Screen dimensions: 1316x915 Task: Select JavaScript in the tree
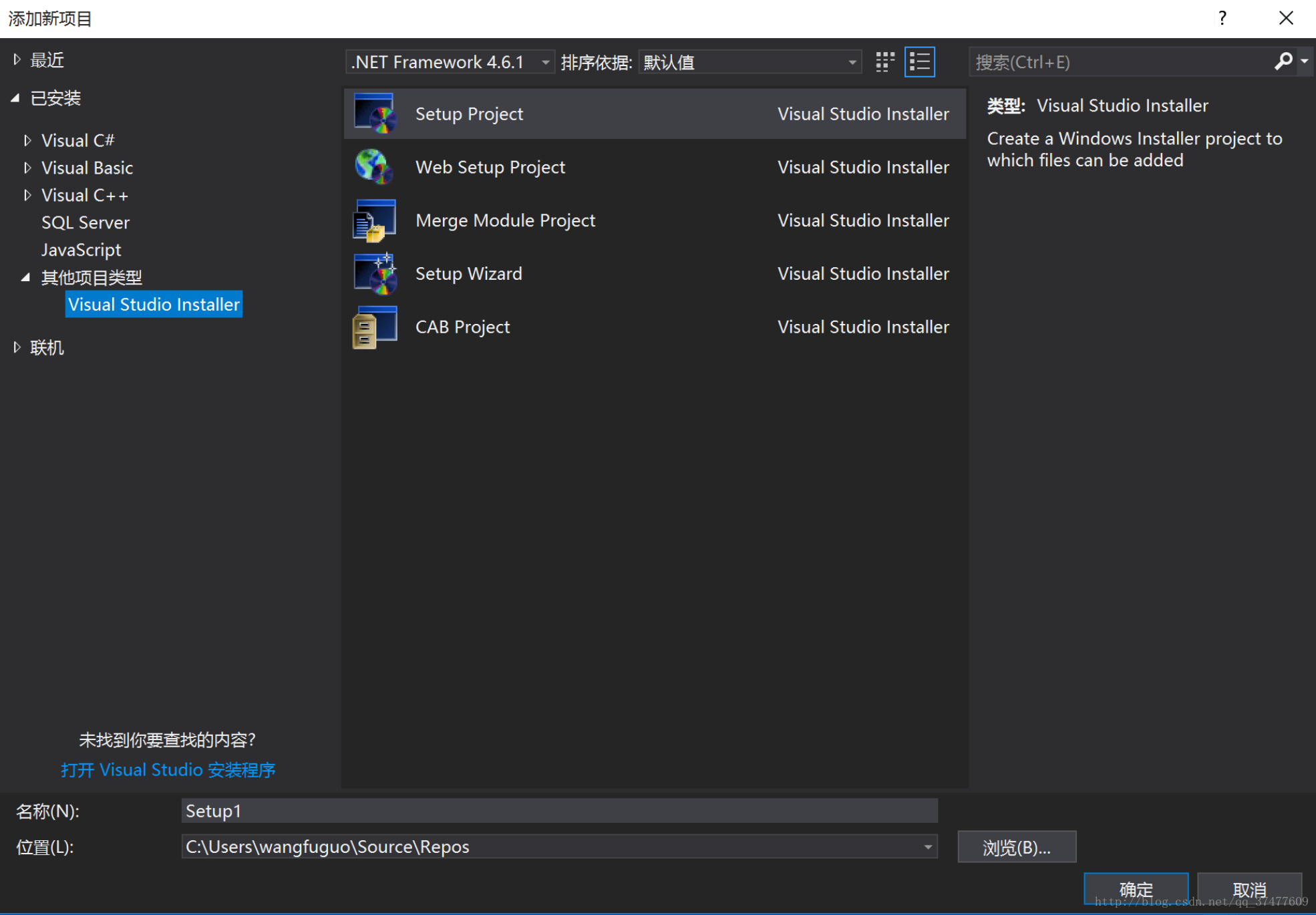tap(81, 250)
